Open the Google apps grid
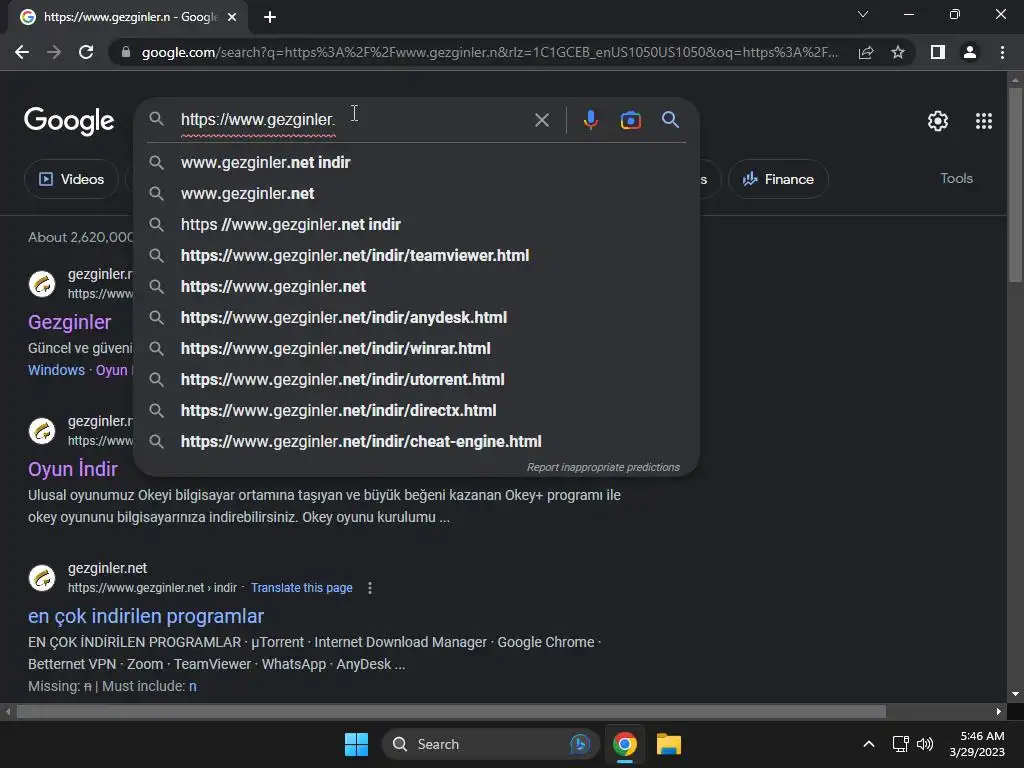The height and width of the screenshot is (768, 1024). tap(984, 121)
